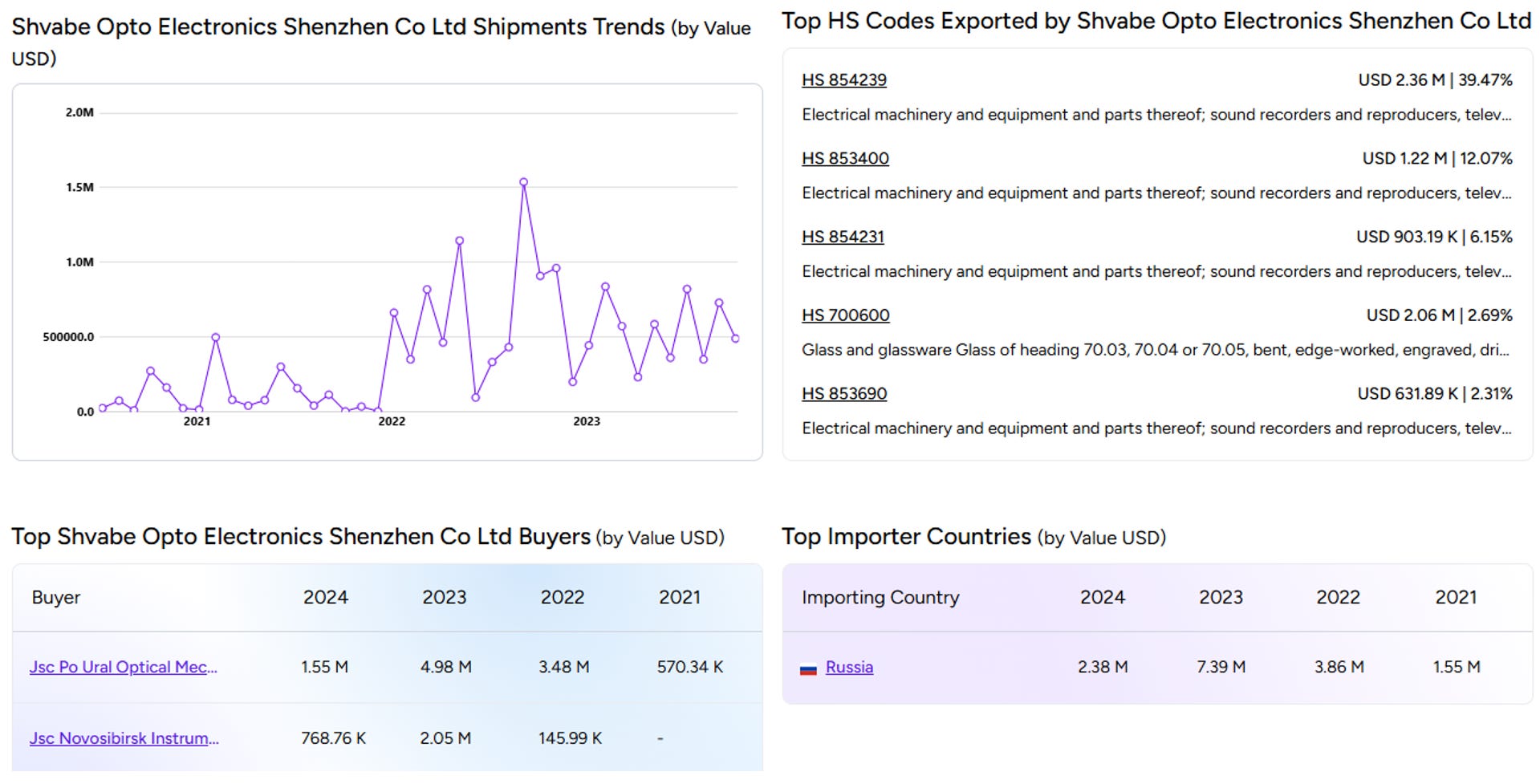Open the HS 853400 code link
1540x784 pixels.
coord(845,159)
